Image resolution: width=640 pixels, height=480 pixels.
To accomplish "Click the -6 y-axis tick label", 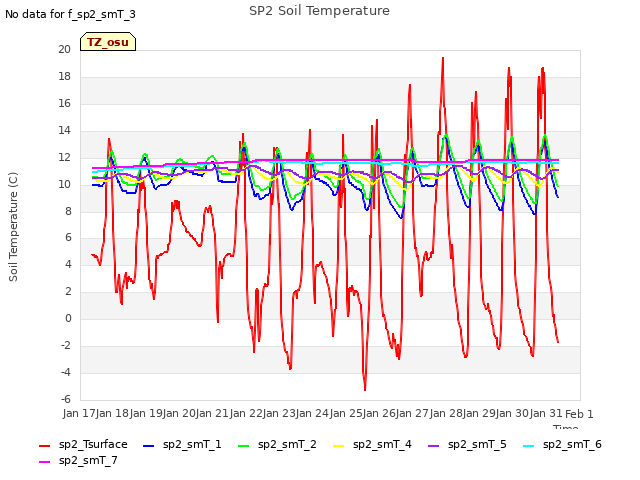I will pyautogui.click(x=66, y=399).
